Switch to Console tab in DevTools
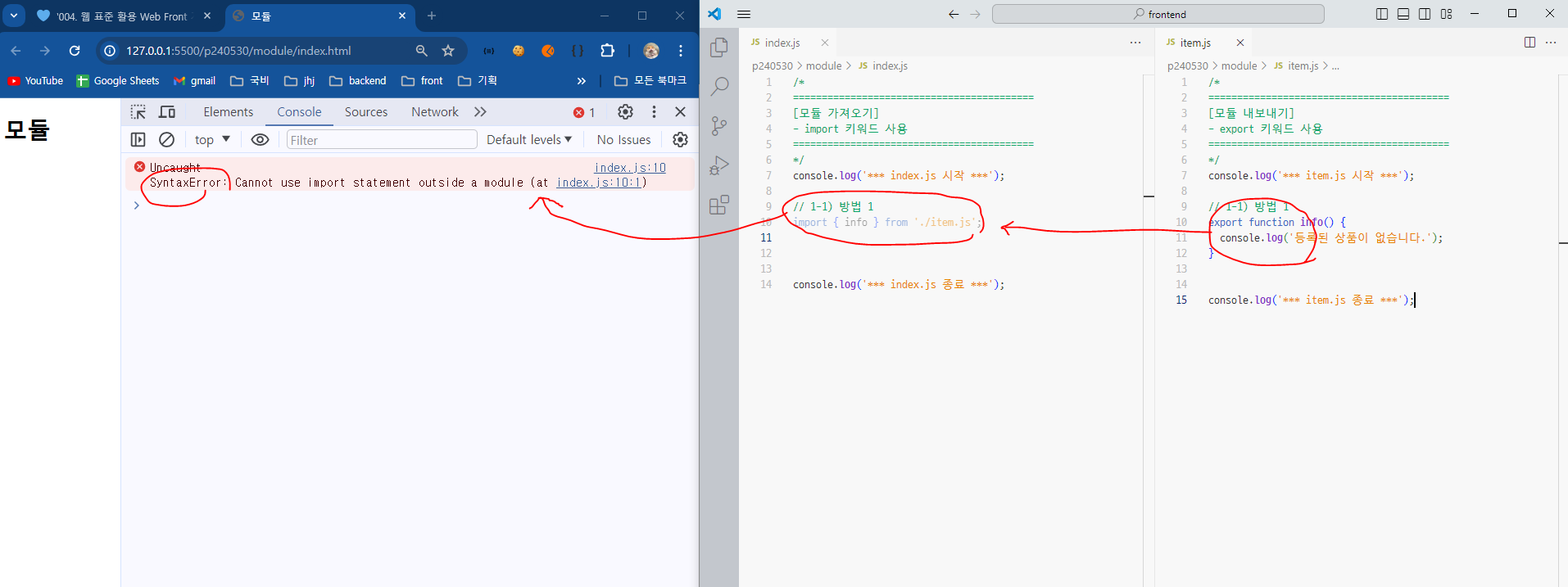The width and height of the screenshot is (1568, 587). tap(299, 112)
